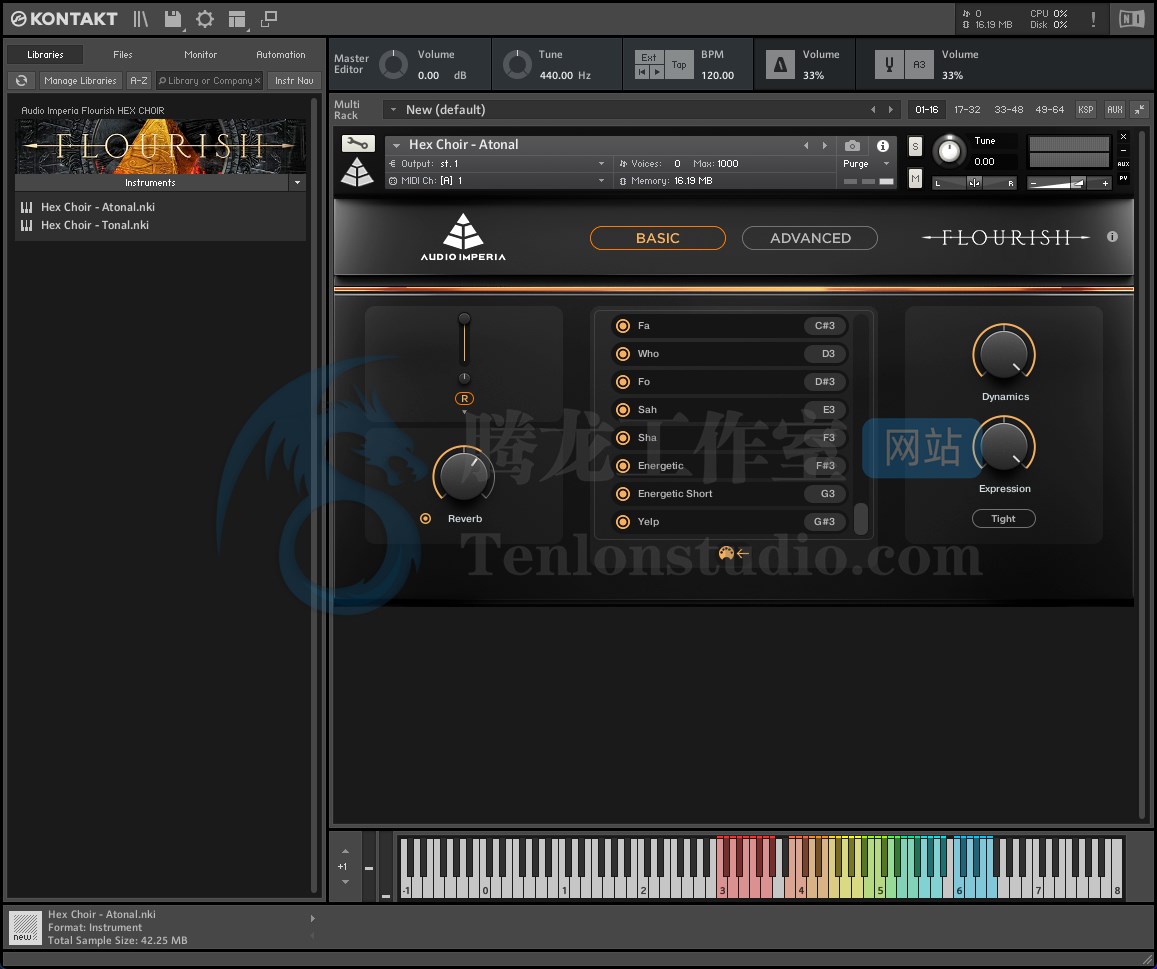Image resolution: width=1157 pixels, height=969 pixels.
Task: Click the info icon next to Flourish logo
Action: point(1112,237)
